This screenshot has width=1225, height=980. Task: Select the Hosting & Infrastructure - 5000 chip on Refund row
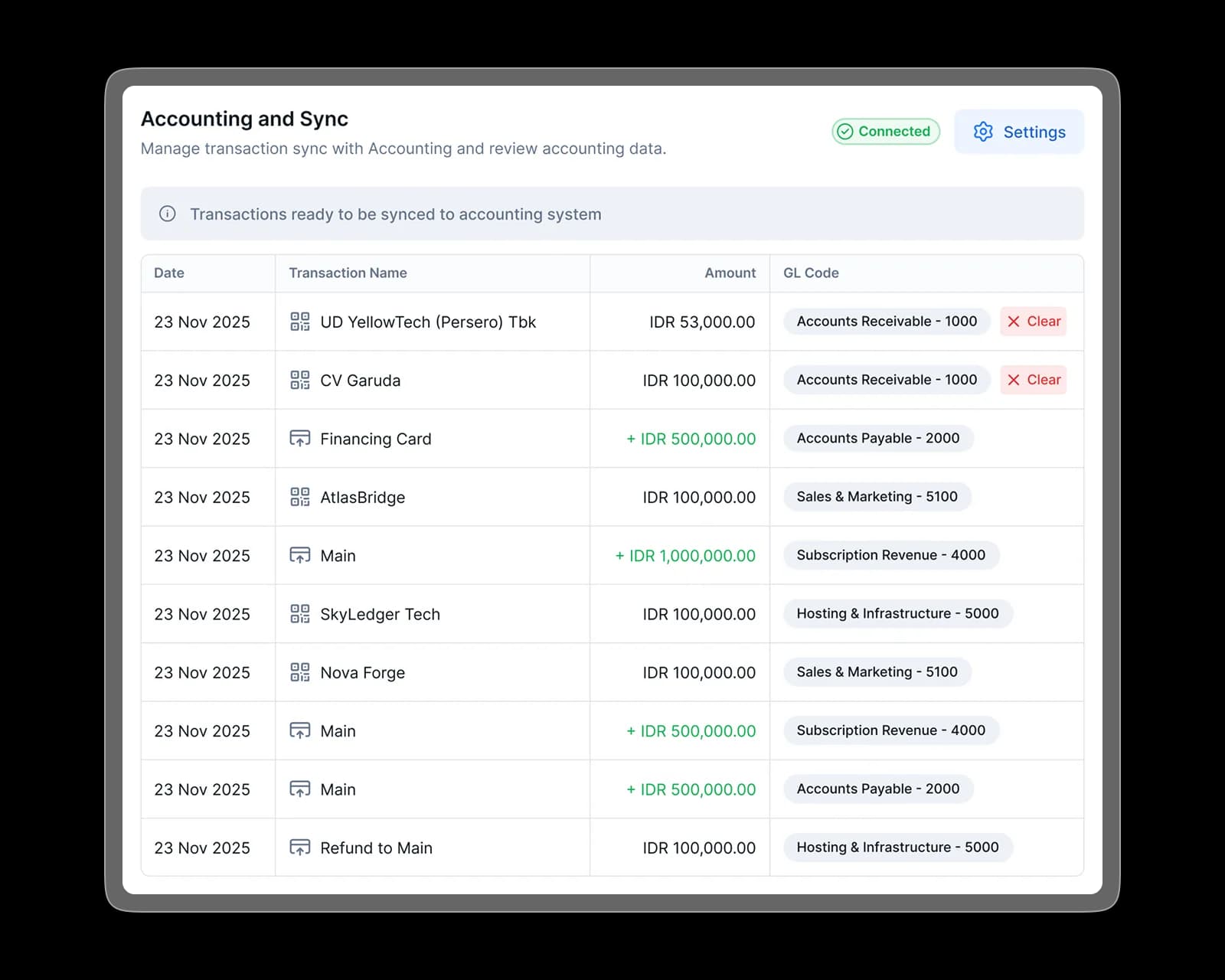pyautogui.click(x=897, y=847)
